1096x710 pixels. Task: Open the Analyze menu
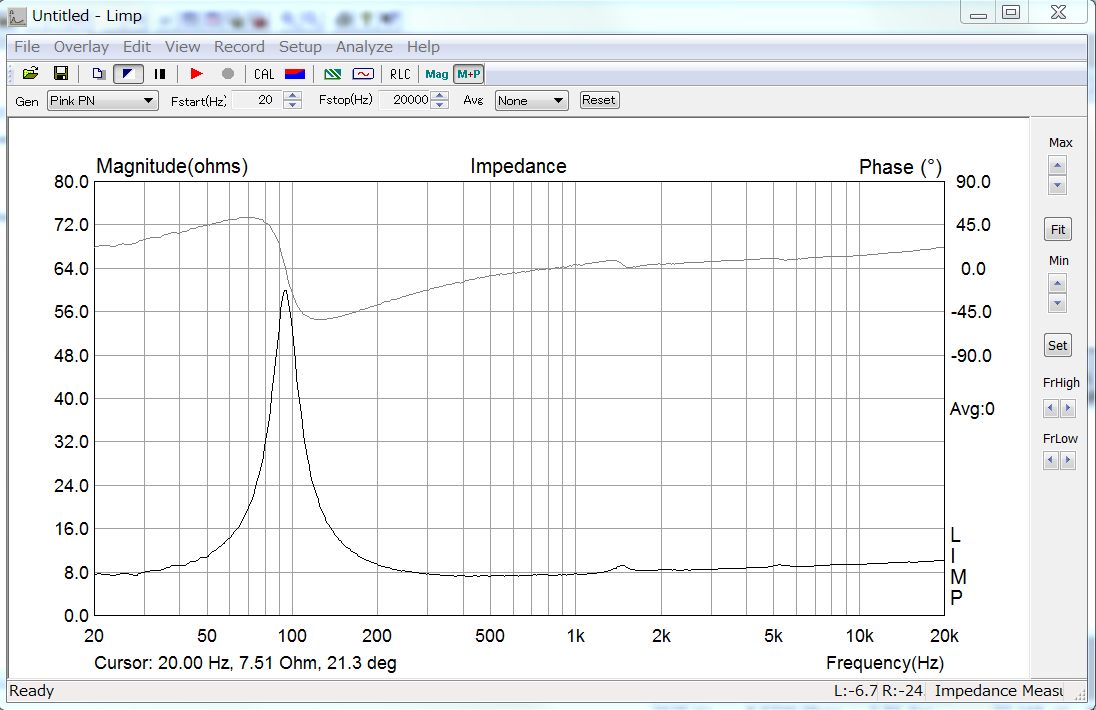pos(363,47)
